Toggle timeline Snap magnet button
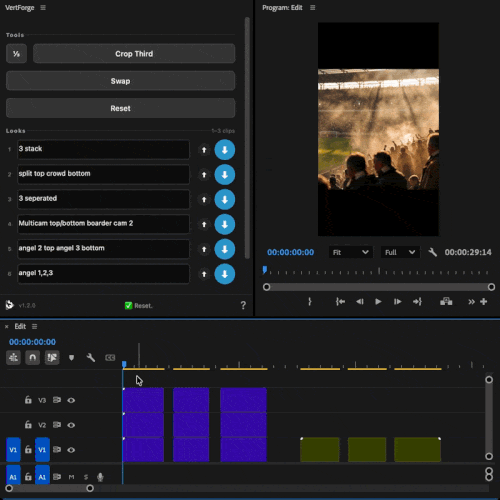The image size is (500, 500). 33,358
